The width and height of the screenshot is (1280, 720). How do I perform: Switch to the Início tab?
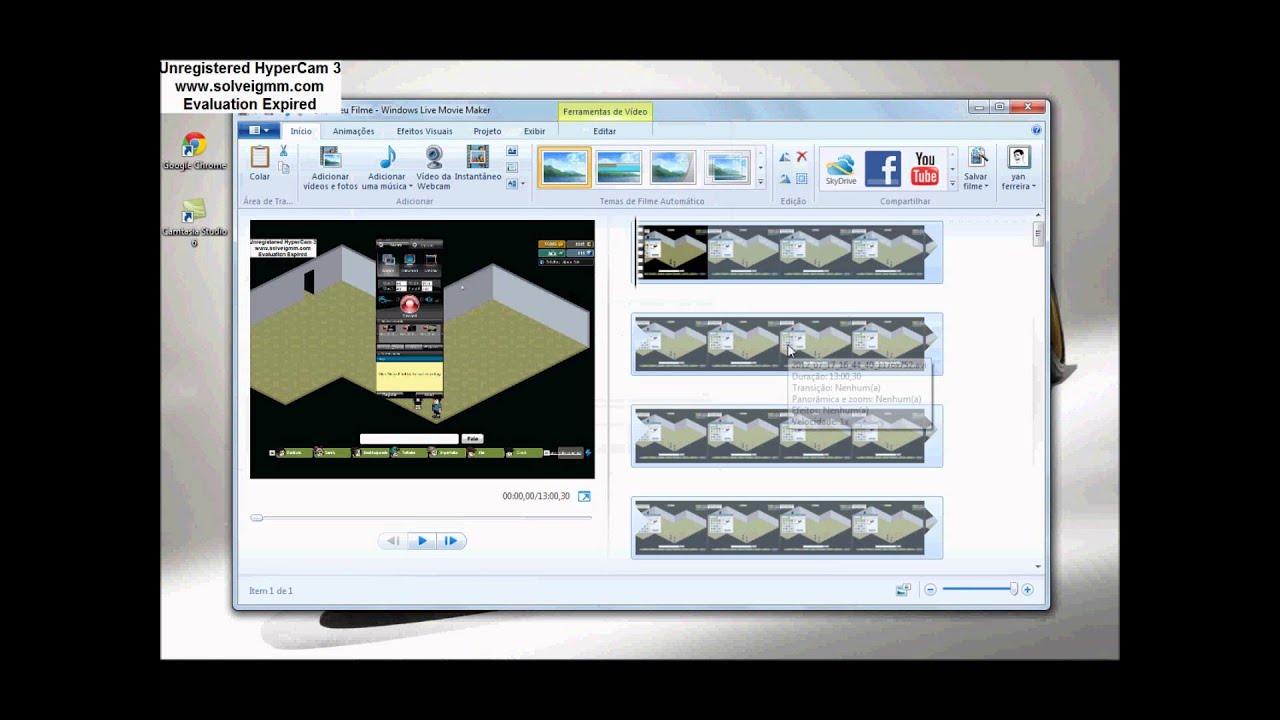[x=301, y=131]
